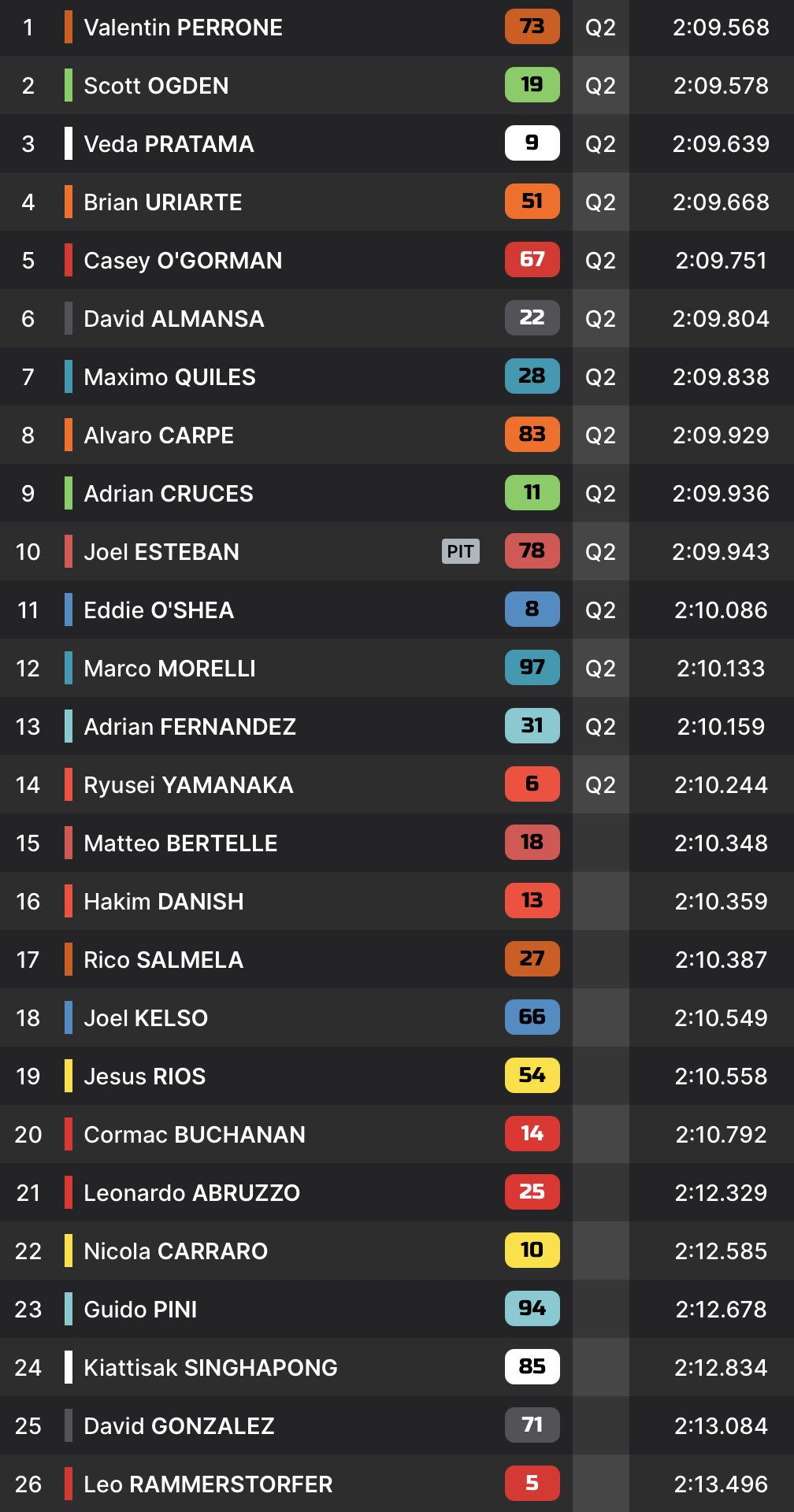Open Valentin PERRONE rider entry
This screenshot has width=794, height=1512.
397,28
